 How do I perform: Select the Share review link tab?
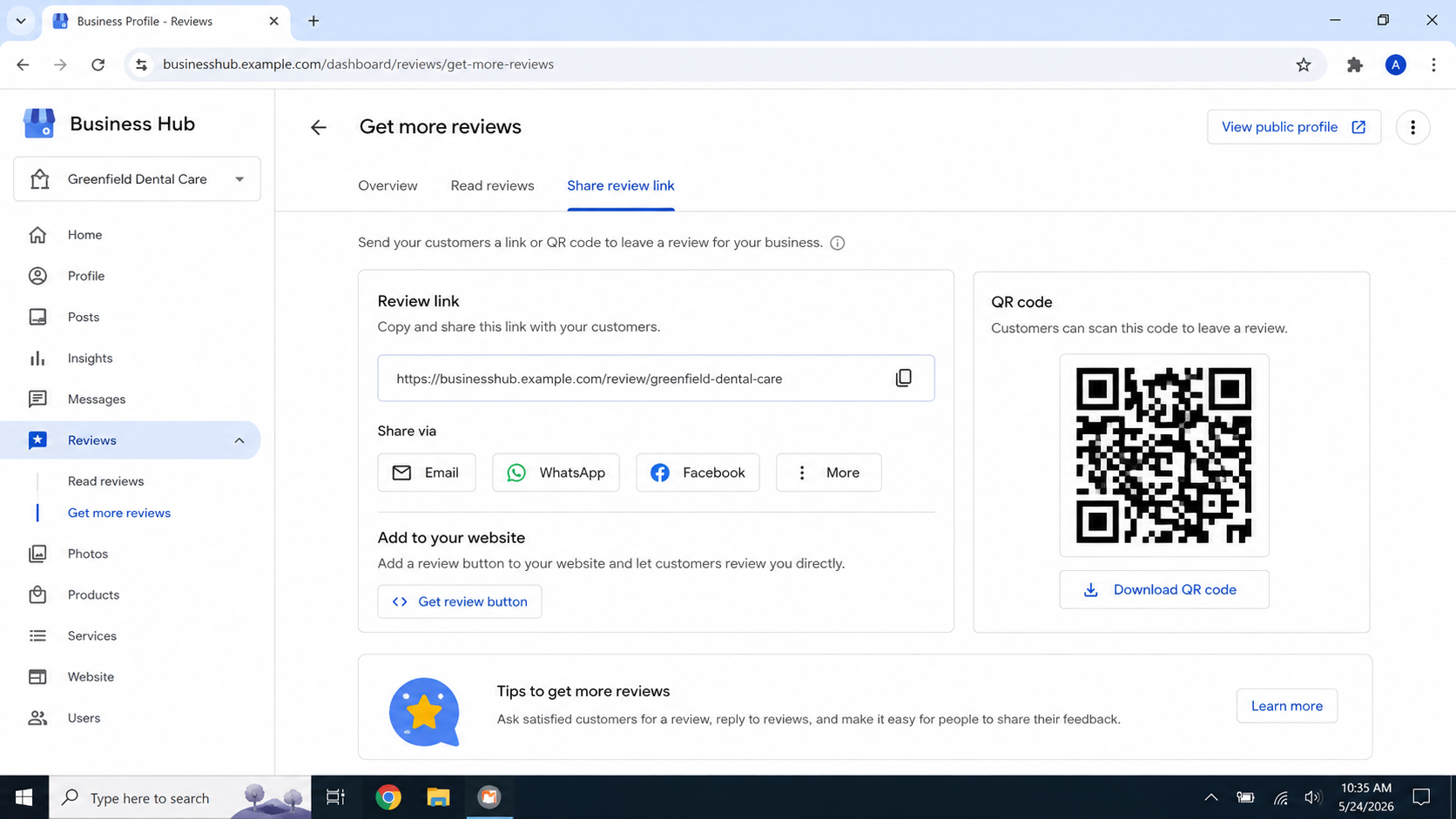620,185
